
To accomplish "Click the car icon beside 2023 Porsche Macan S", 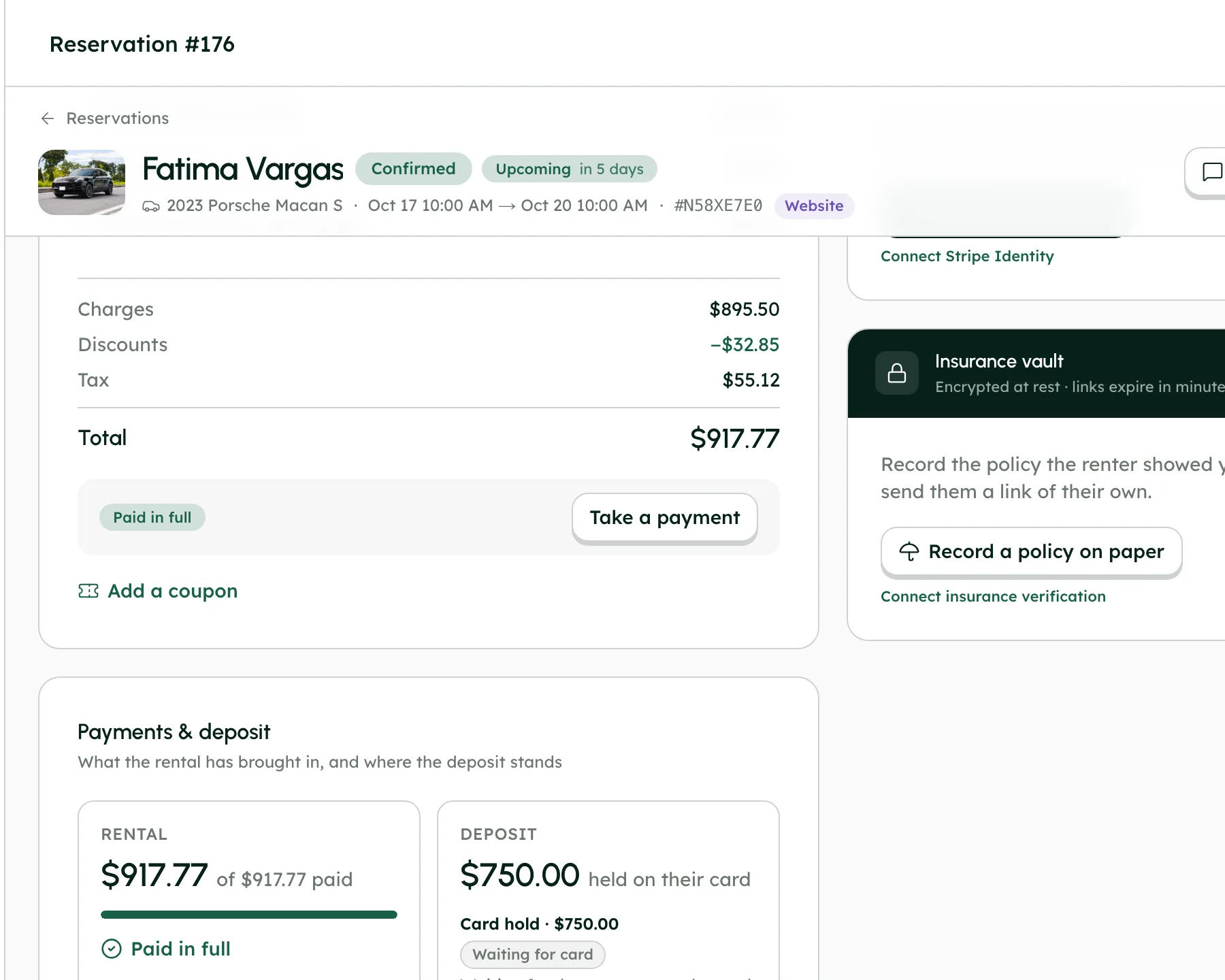I will point(151,206).
